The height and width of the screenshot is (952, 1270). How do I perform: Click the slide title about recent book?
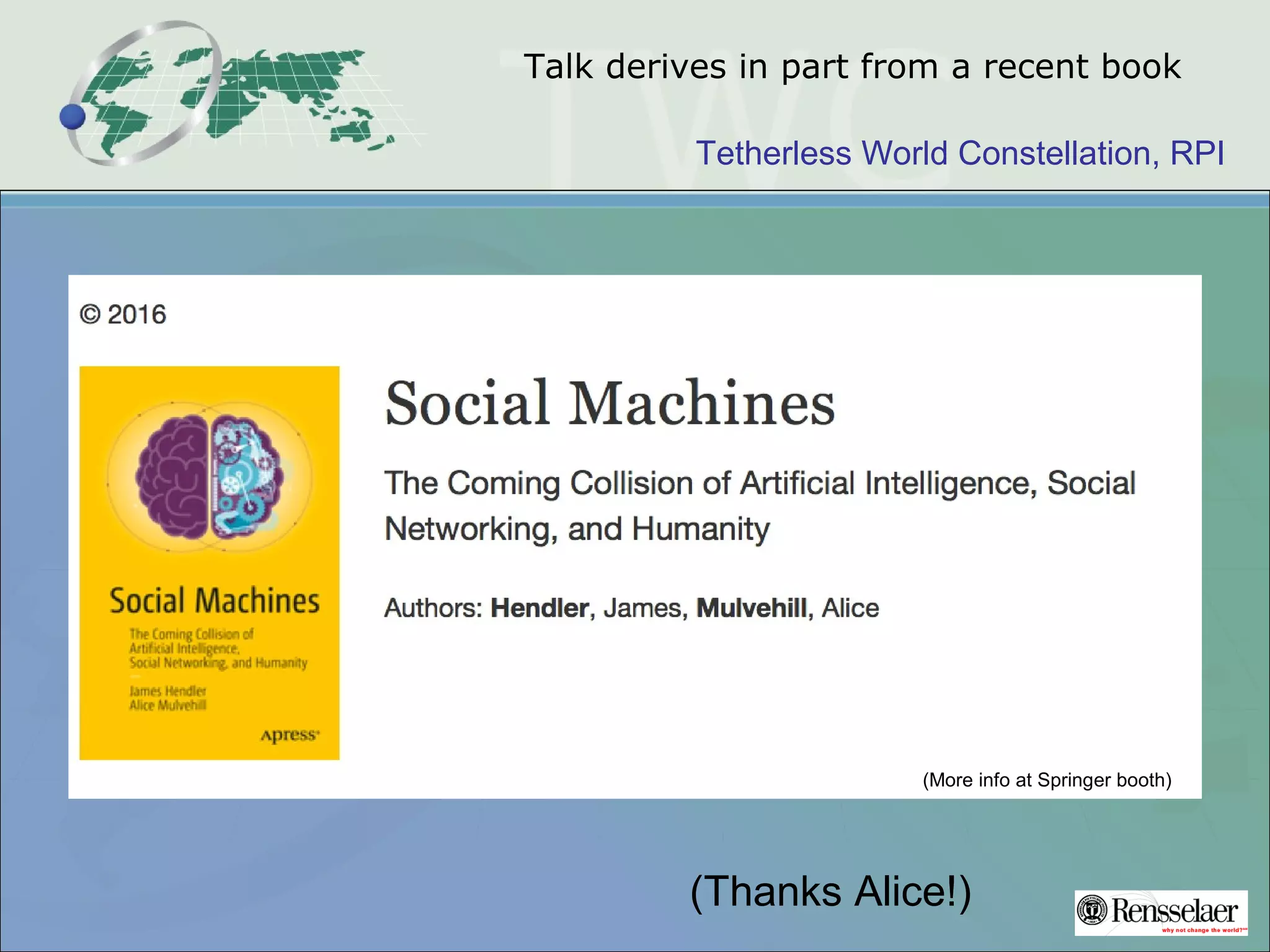pyautogui.click(x=852, y=66)
